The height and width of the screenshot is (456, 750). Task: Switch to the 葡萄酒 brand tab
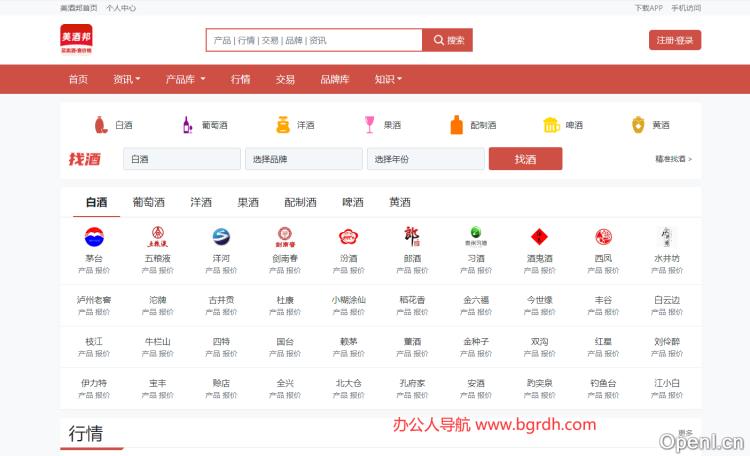coord(149,202)
